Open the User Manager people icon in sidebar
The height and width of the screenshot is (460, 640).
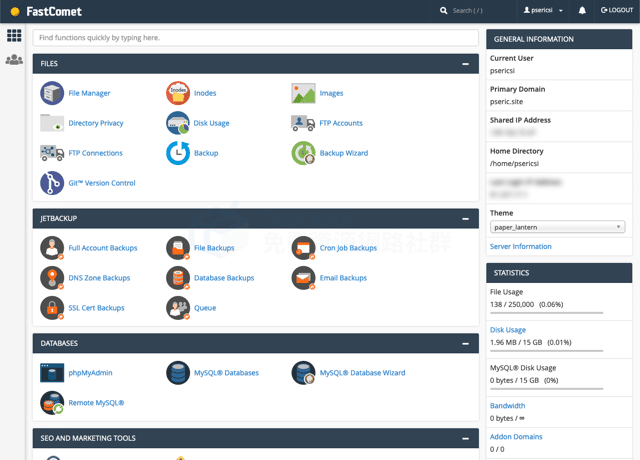[x=14, y=60]
